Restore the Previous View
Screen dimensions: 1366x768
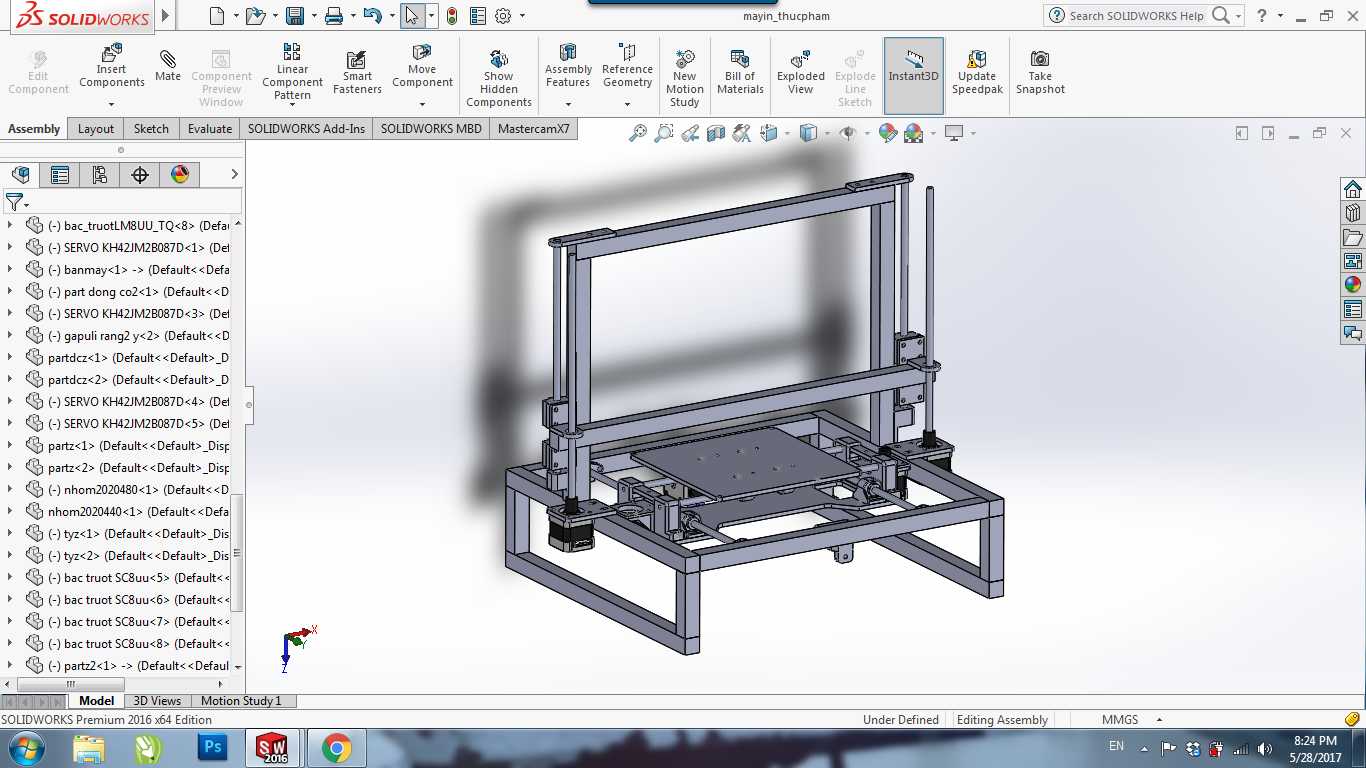(690, 133)
